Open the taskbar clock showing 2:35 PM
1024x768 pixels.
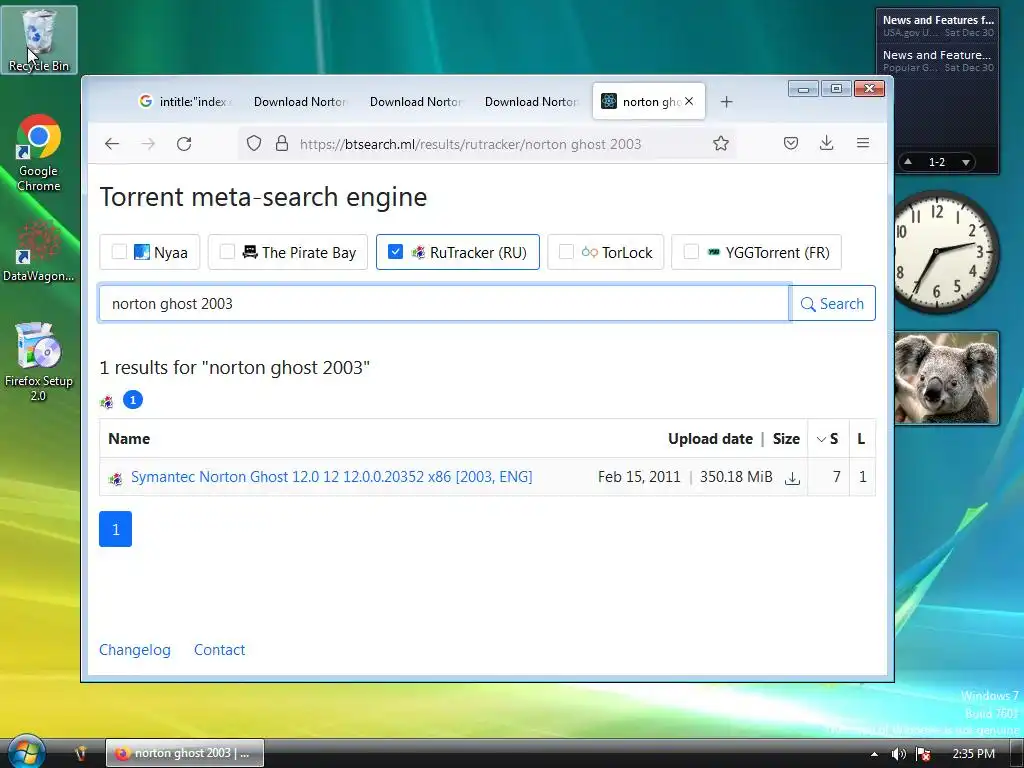tap(974, 754)
